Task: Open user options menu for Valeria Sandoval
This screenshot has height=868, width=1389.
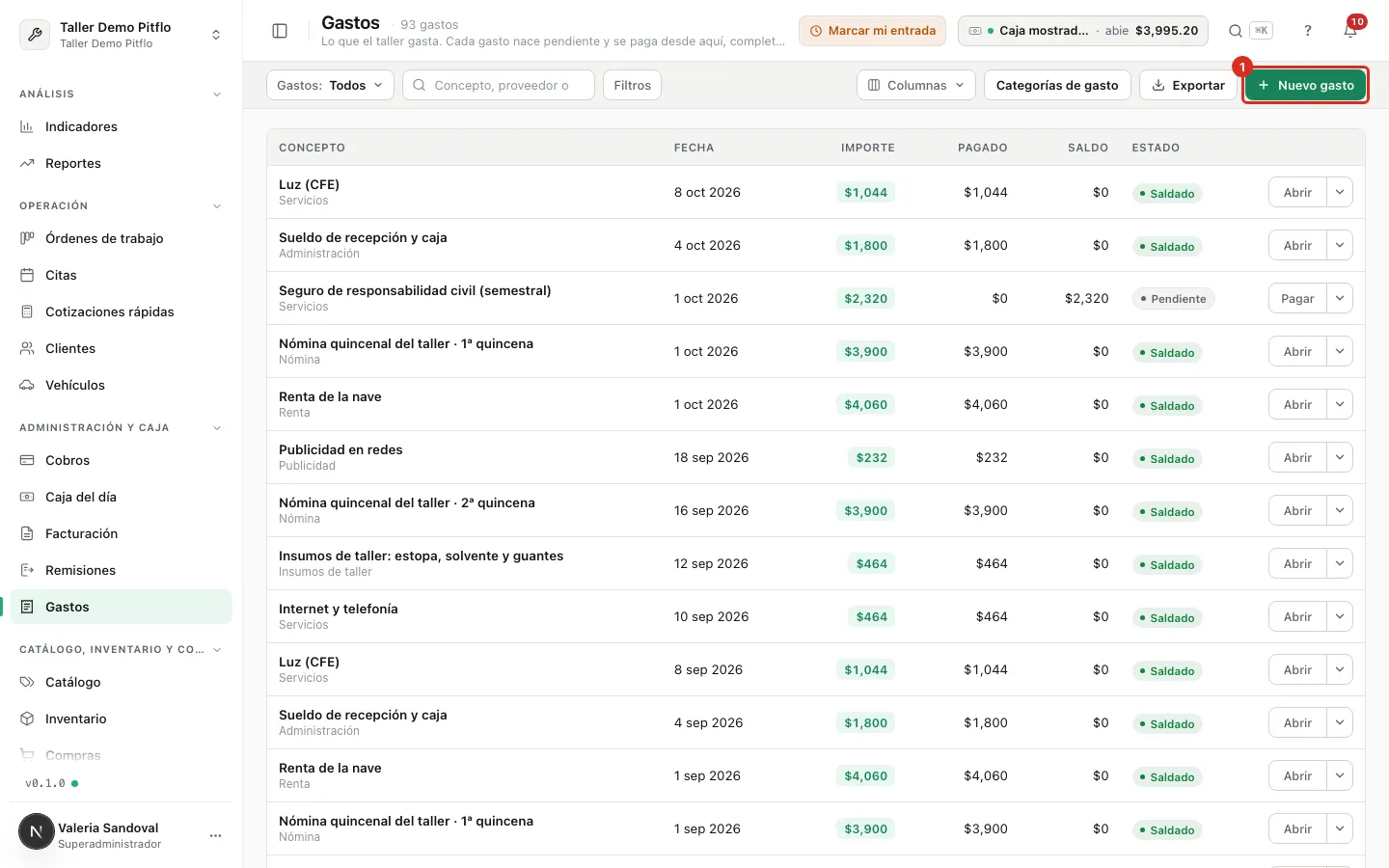Action: coord(216,835)
